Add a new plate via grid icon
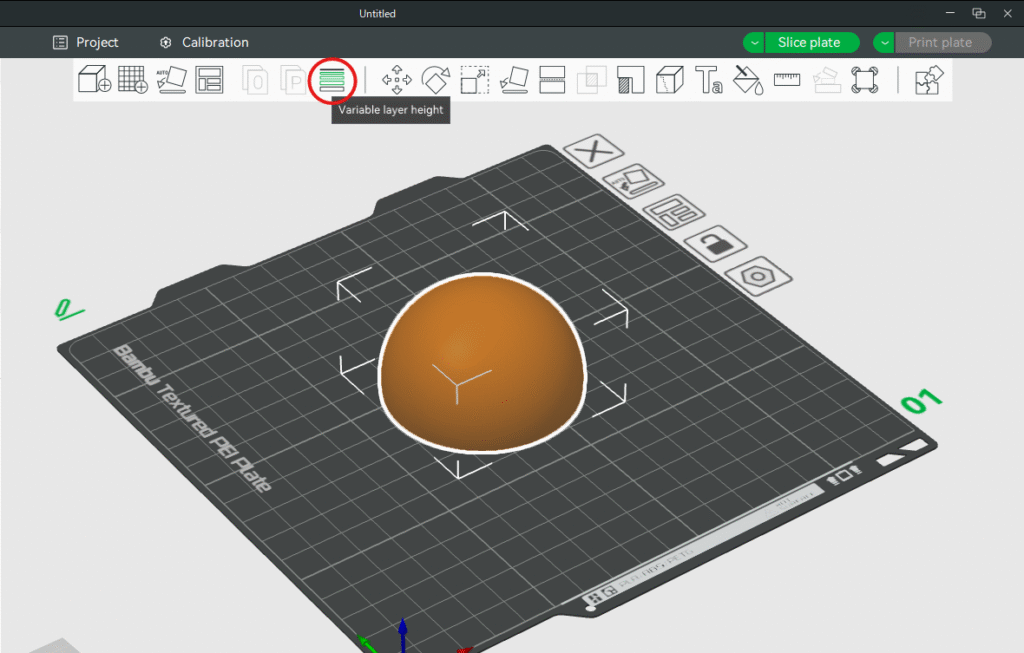Viewport: 1024px width, 653px height. click(x=132, y=80)
